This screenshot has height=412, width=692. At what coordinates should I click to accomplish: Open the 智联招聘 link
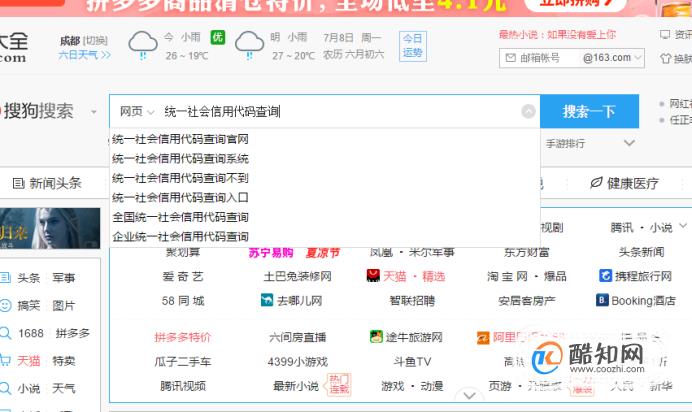[x=412, y=301]
